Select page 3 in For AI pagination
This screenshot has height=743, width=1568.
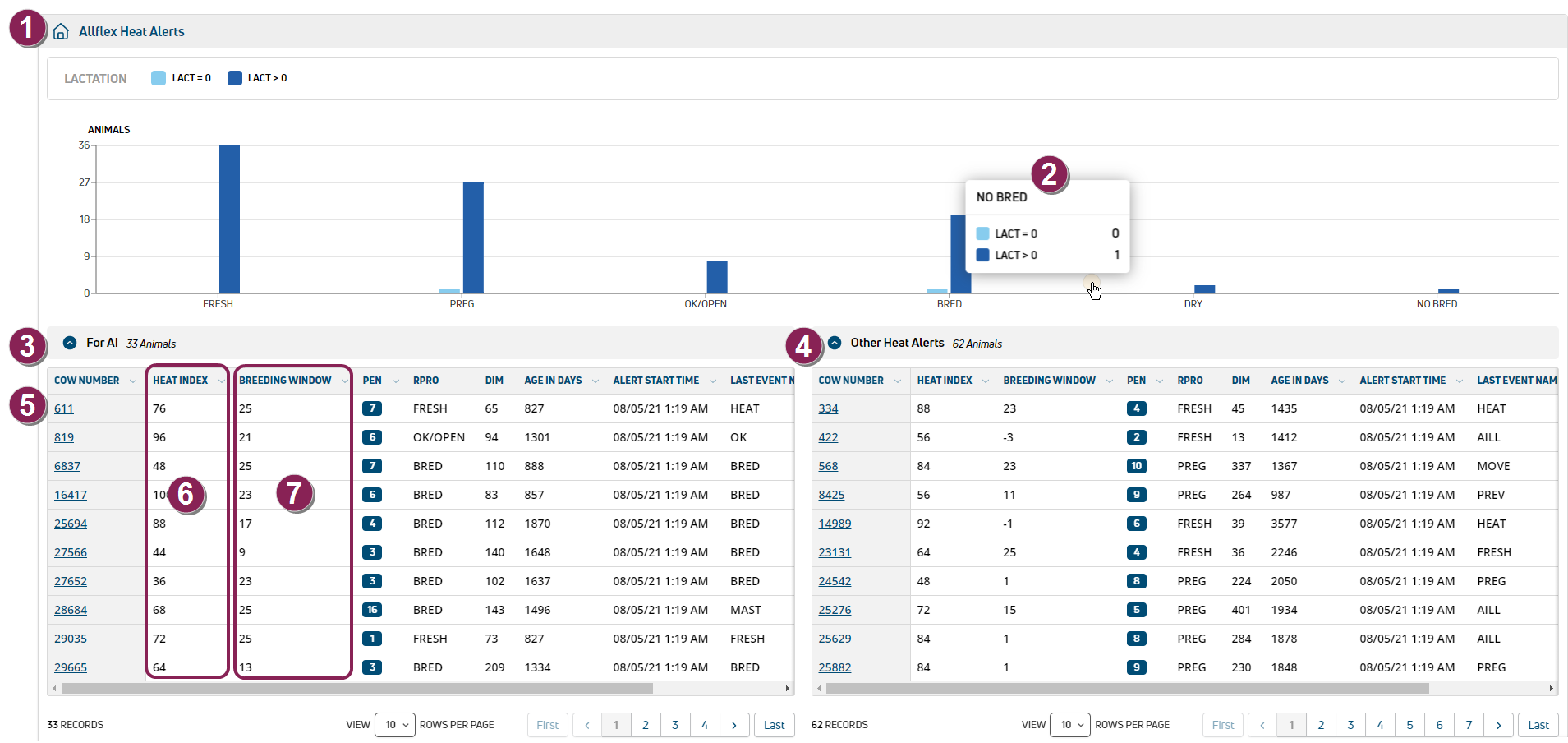tap(675, 725)
